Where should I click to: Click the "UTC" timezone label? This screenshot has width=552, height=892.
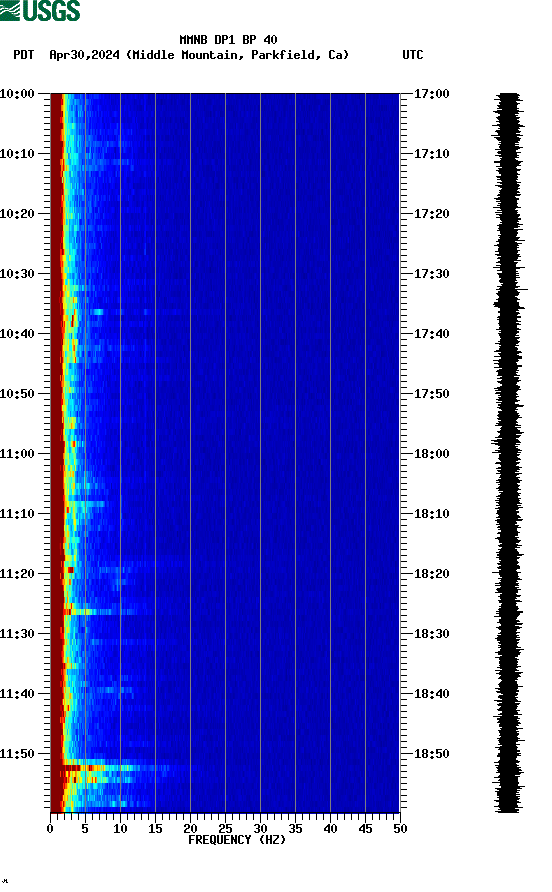413,55
